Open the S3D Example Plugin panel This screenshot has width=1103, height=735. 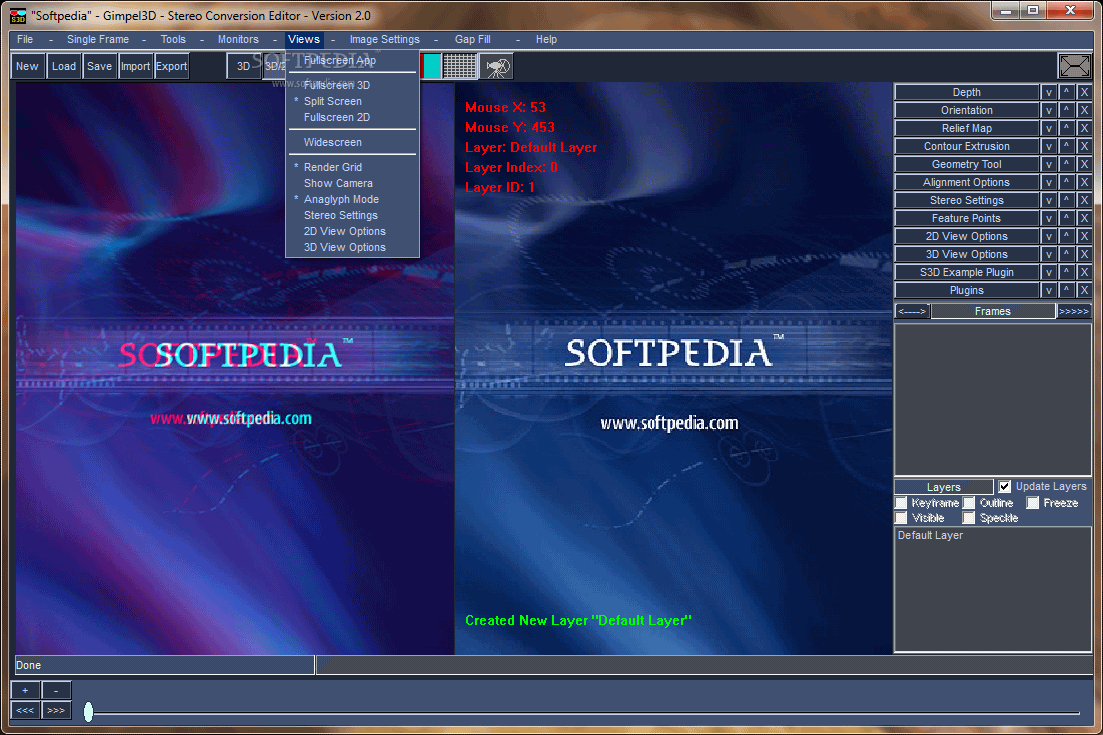point(967,272)
